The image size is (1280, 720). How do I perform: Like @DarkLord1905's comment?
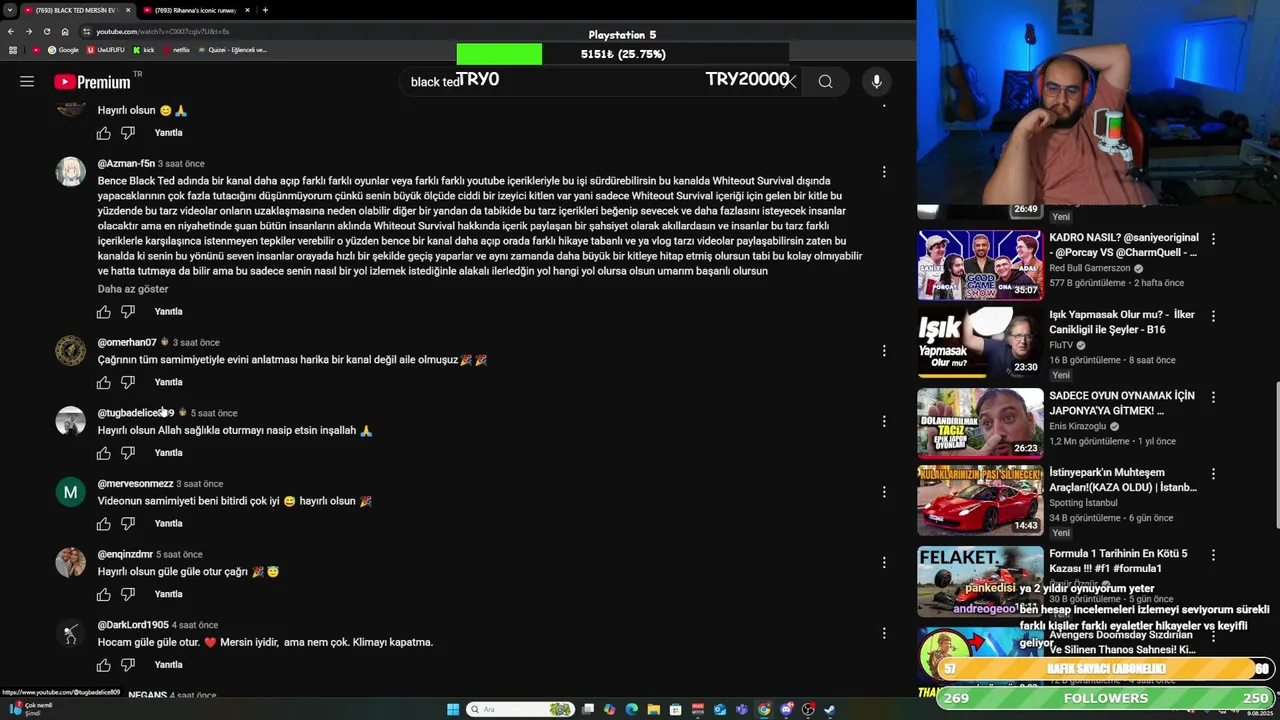pyautogui.click(x=104, y=665)
